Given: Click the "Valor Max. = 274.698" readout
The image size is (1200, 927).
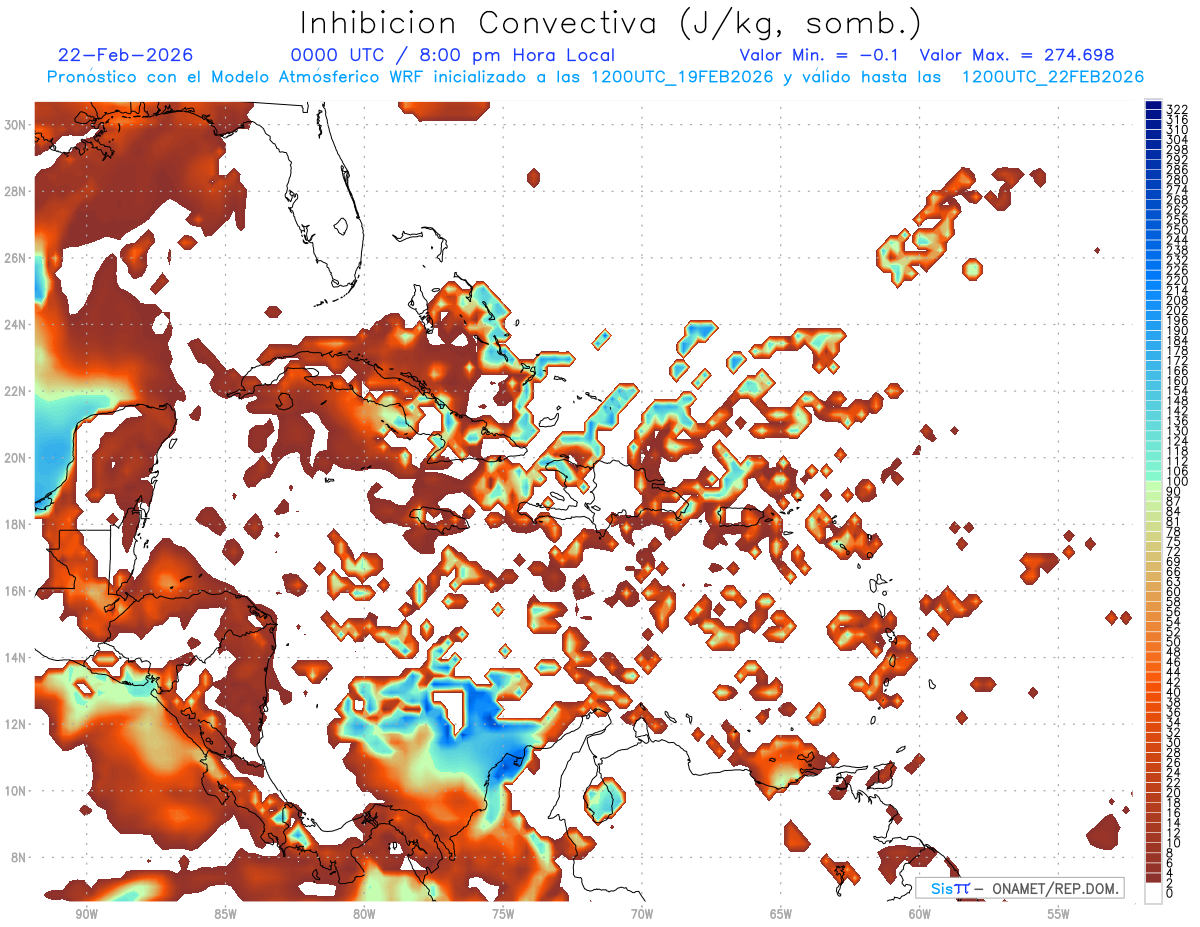Looking at the screenshot, I should coord(1016,55).
